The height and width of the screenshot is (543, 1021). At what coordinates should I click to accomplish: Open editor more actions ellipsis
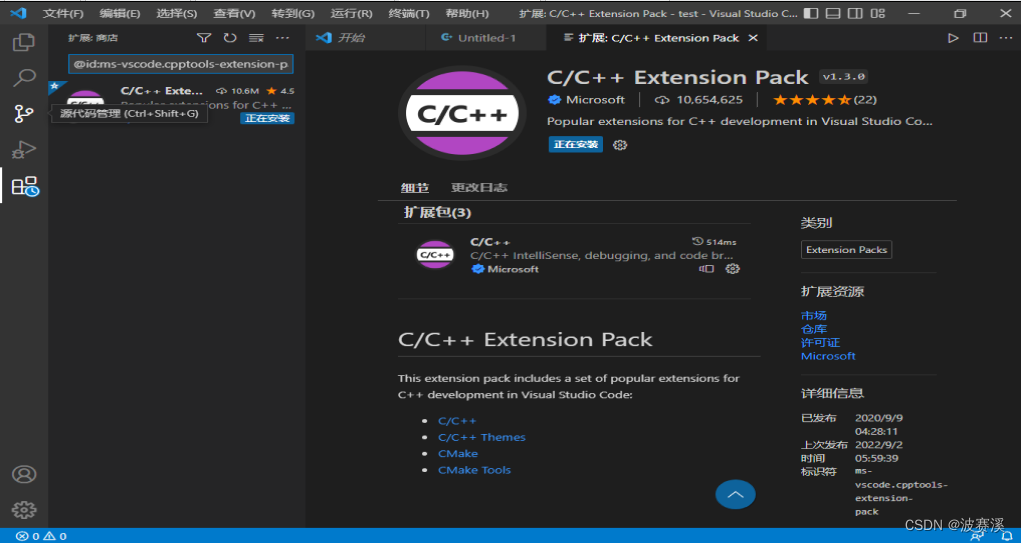[x=1006, y=38]
